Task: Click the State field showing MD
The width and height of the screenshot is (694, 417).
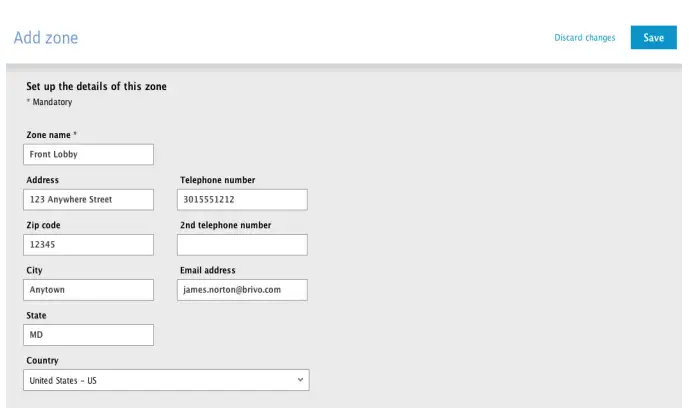Action: click(88, 335)
